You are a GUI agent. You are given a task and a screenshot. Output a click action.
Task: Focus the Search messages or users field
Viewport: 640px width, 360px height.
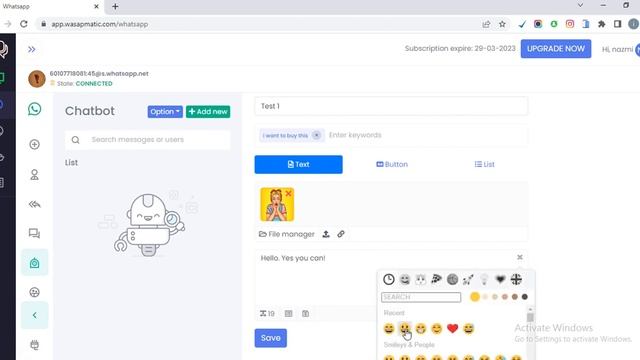point(148,140)
